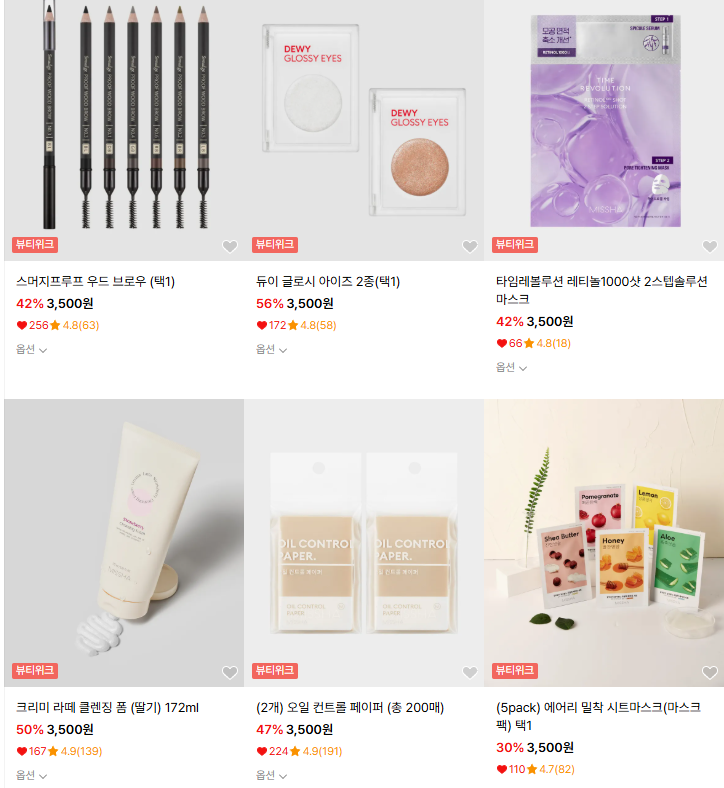The height and width of the screenshot is (788, 724).
Task: Toggle wishlist heart on Smudgeproof Wood Brow image
Action: click(230, 246)
